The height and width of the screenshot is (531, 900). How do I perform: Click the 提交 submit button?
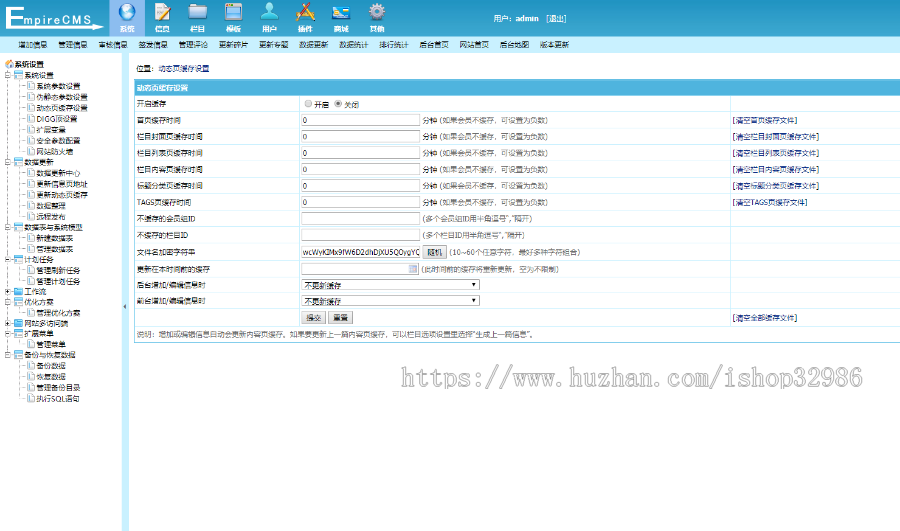[313, 317]
